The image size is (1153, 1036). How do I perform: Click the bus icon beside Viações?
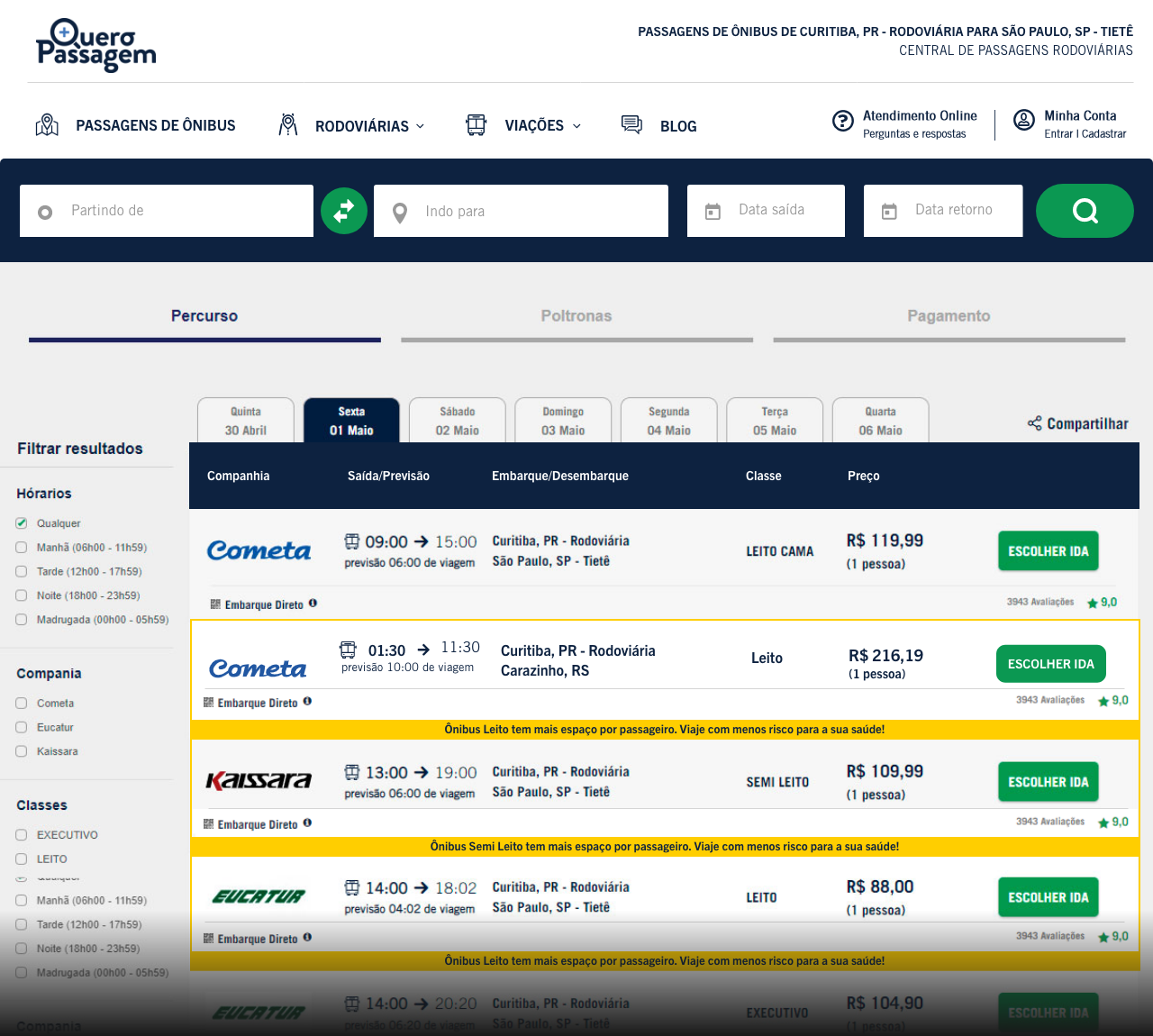click(x=476, y=125)
